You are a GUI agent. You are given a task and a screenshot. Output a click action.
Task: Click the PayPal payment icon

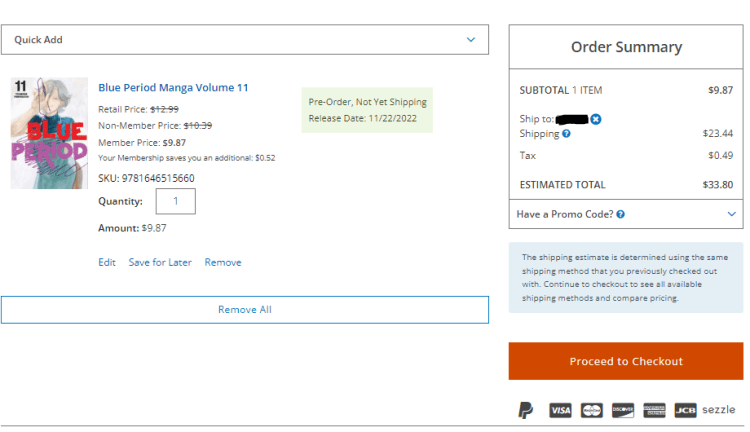pos(526,410)
